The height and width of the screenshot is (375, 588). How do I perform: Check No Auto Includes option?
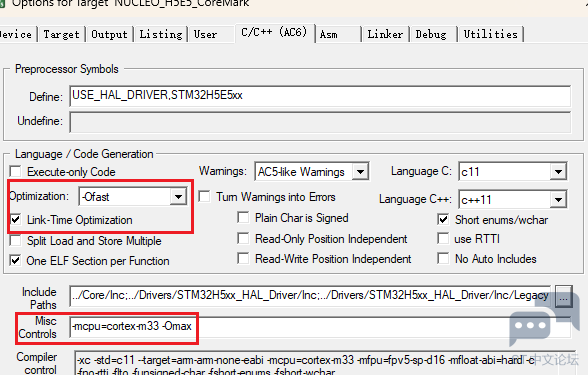coord(443,258)
